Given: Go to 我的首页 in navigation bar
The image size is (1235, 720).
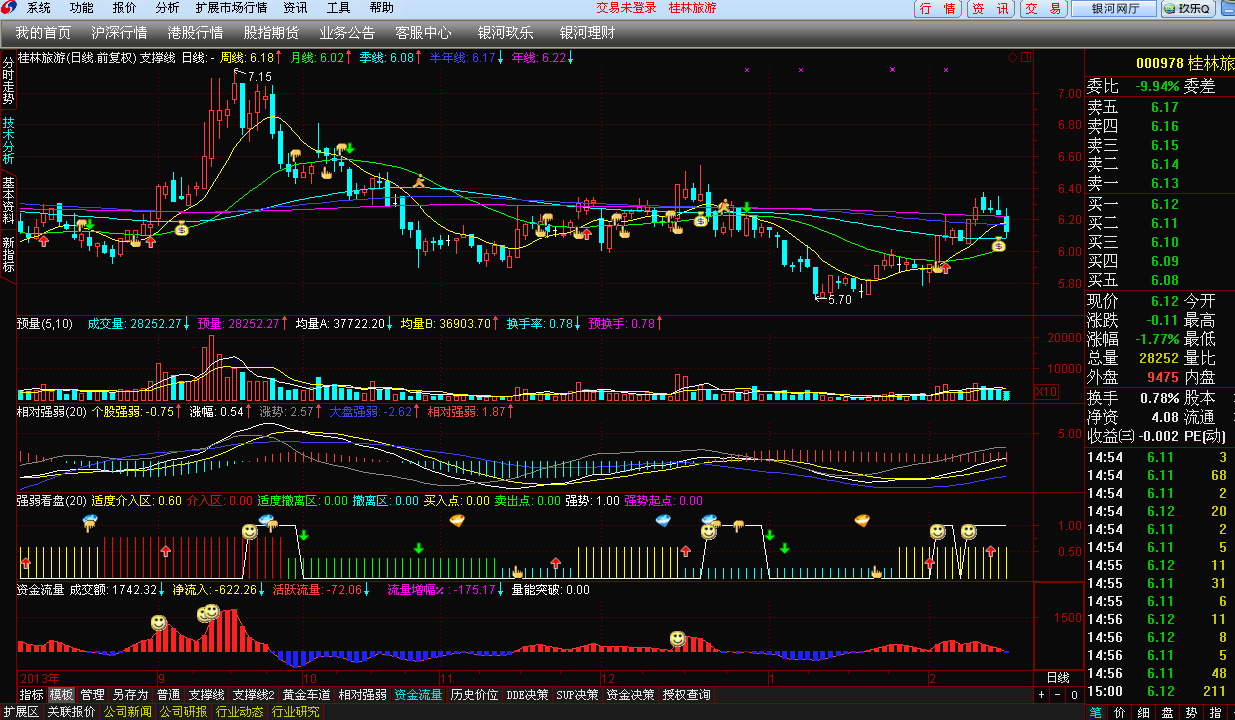Looking at the screenshot, I should click(43, 33).
